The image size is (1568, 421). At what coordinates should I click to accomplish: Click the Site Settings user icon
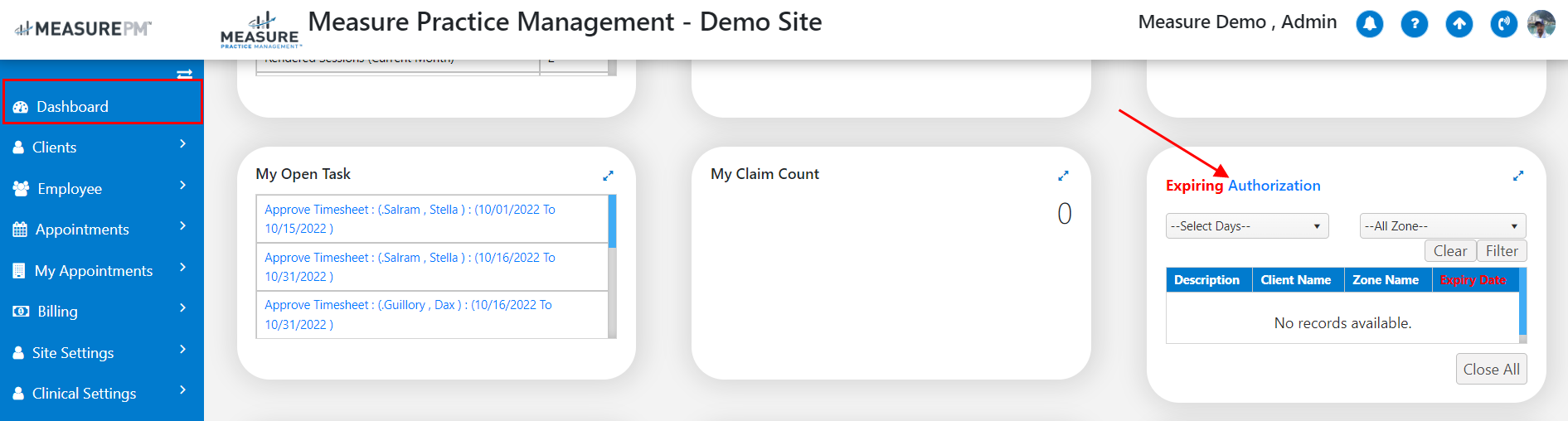[18, 353]
